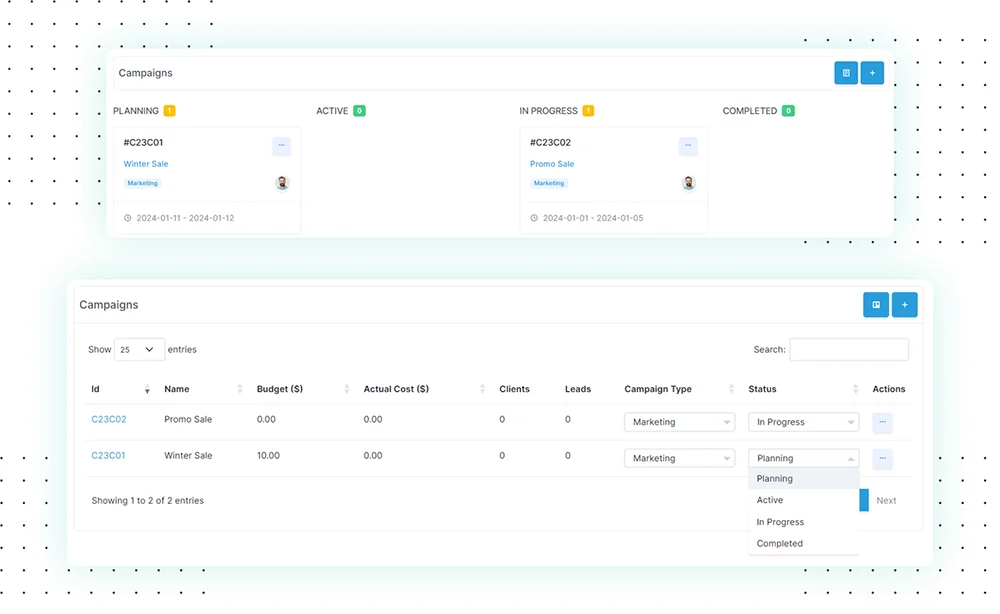Image resolution: width=1000 pixels, height=614 pixels.
Task: Click the add campaign plus icon in kanban header
Action: pos(872,73)
